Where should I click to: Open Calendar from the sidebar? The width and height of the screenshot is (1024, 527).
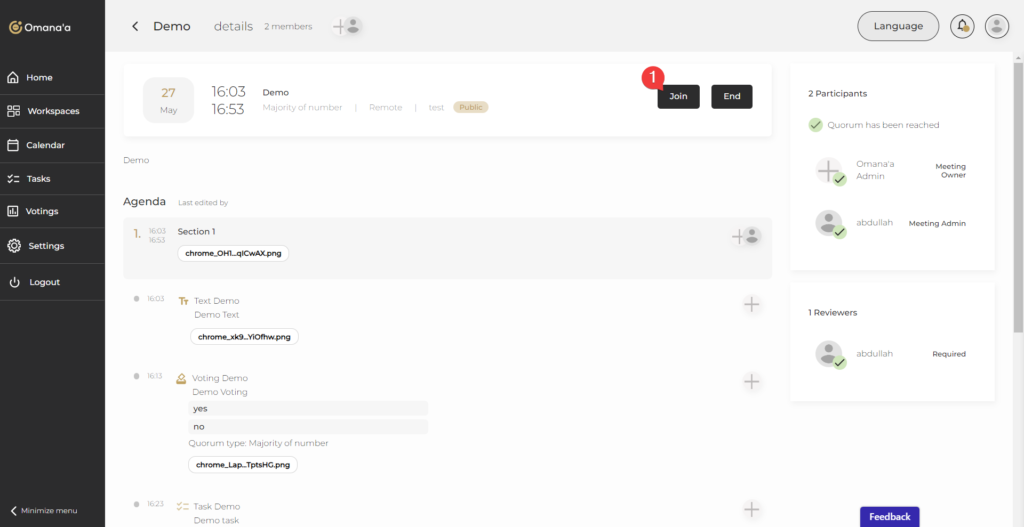(x=45, y=145)
